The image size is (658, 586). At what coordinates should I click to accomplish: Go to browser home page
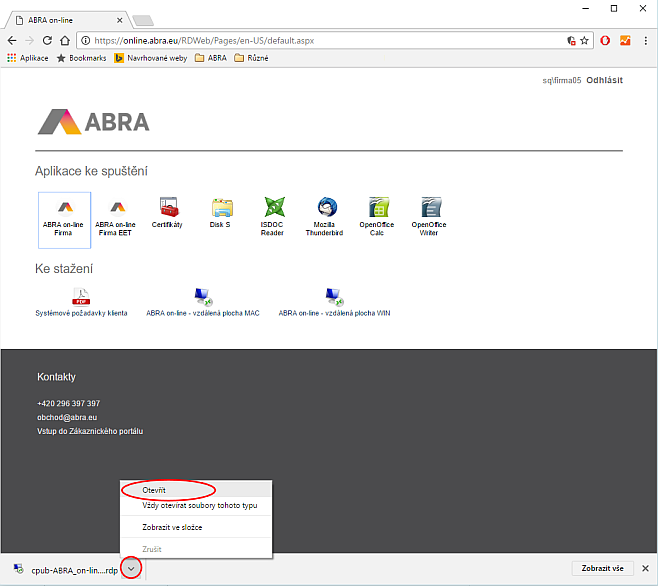(x=65, y=40)
